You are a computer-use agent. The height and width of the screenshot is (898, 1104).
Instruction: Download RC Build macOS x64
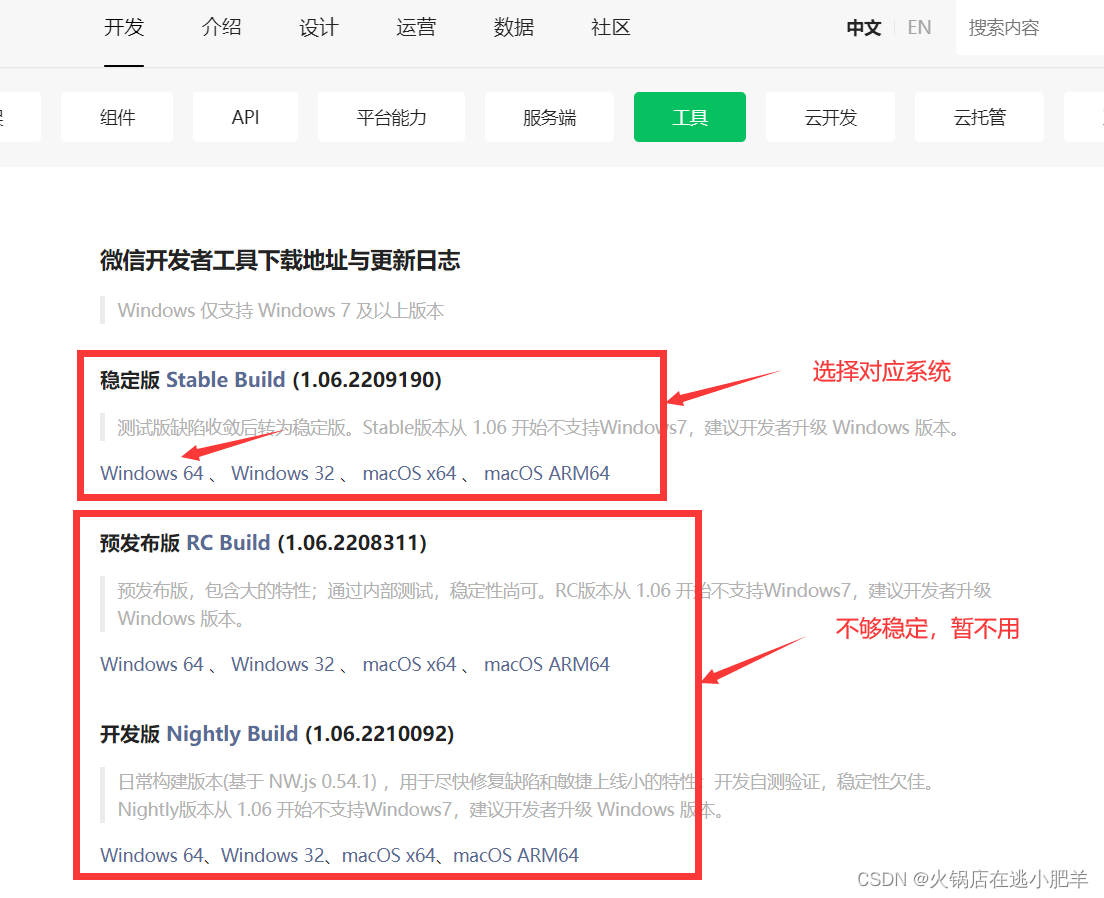tap(409, 664)
